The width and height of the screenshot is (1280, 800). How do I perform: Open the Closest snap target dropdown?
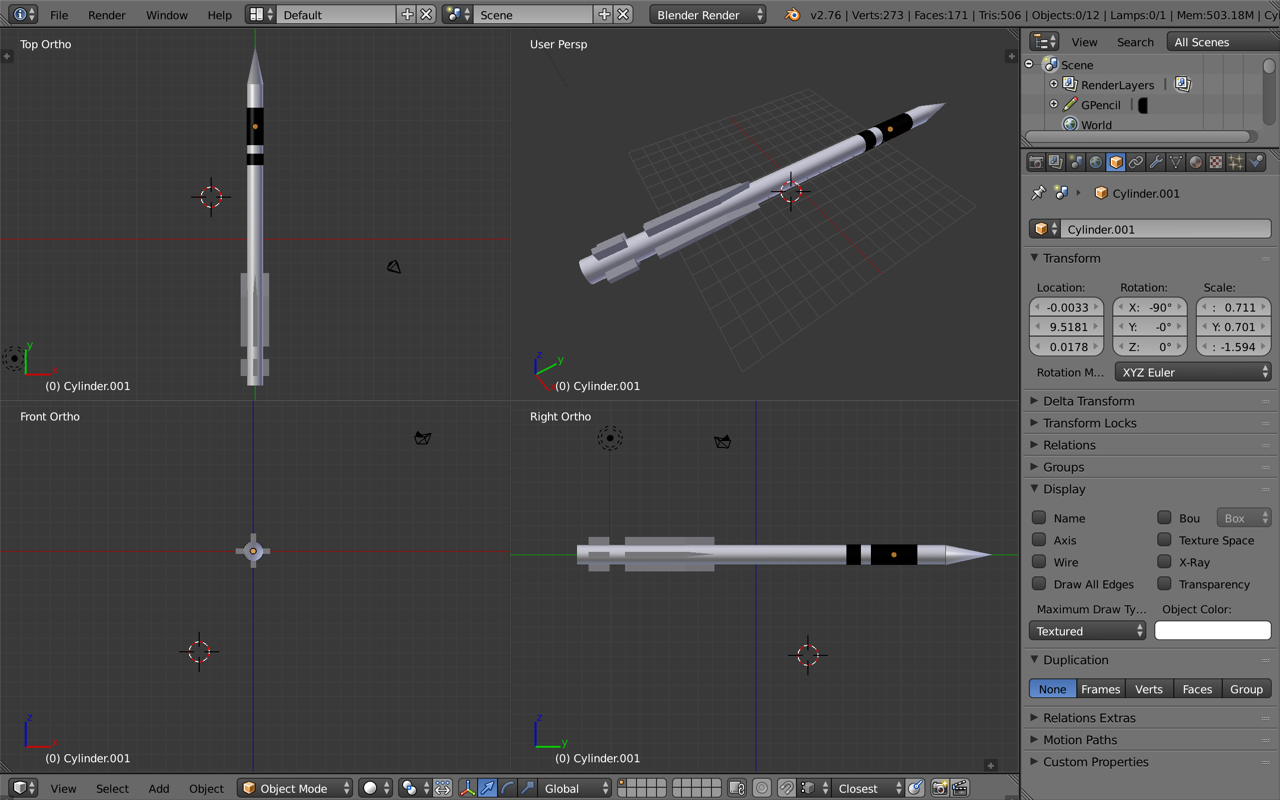(867, 788)
